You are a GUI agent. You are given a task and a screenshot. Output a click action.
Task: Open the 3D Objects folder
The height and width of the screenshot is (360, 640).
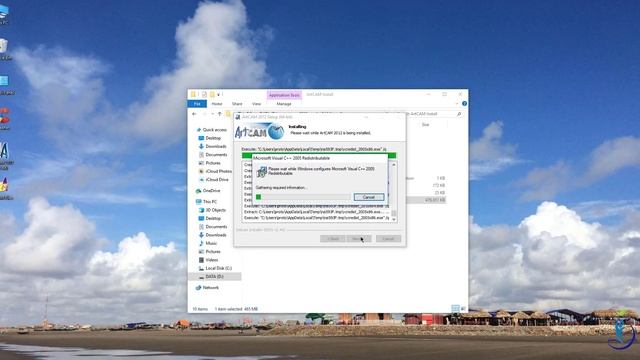[x=215, y=210]
